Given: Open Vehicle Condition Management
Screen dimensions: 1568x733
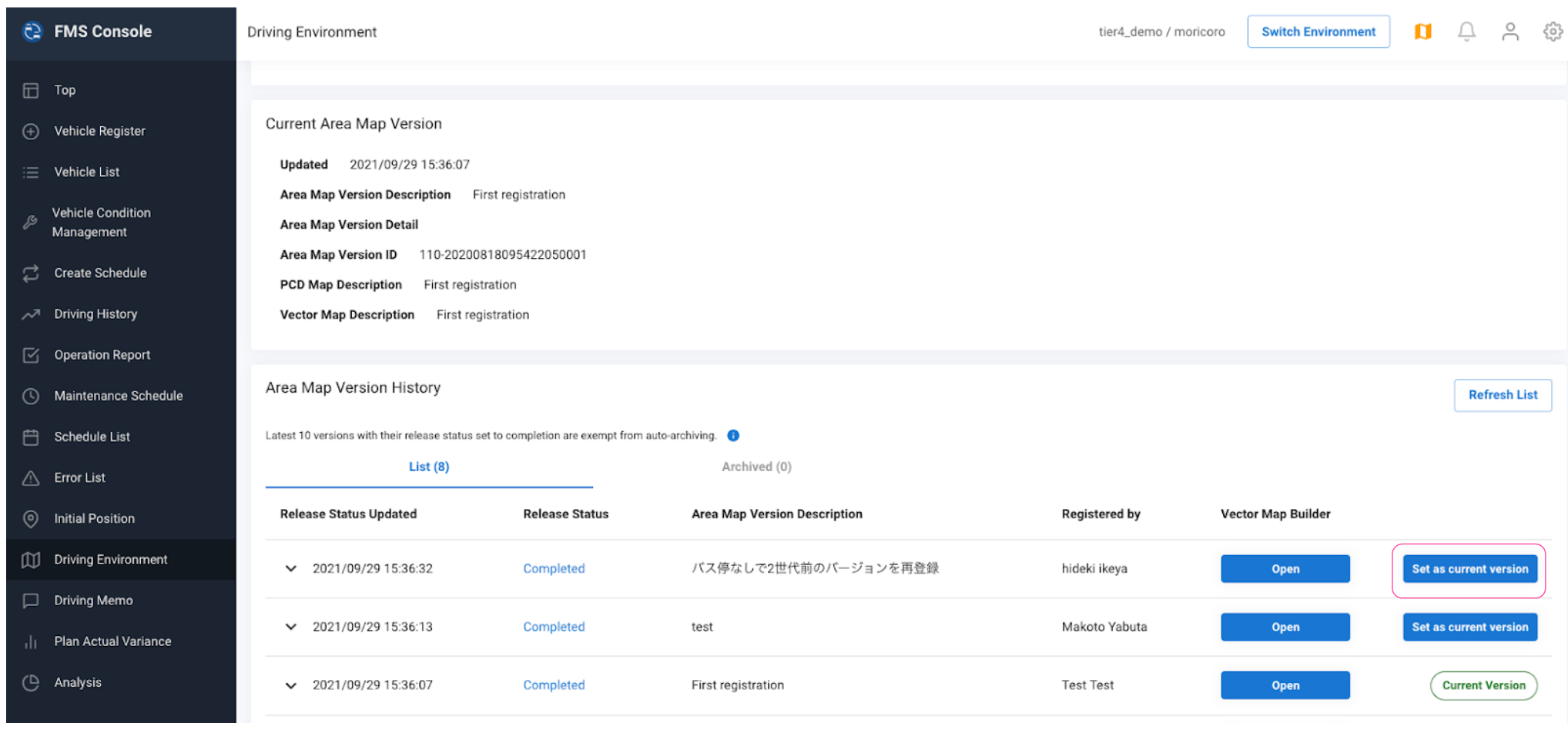Looking at the screenshot, I should [100, 223].
